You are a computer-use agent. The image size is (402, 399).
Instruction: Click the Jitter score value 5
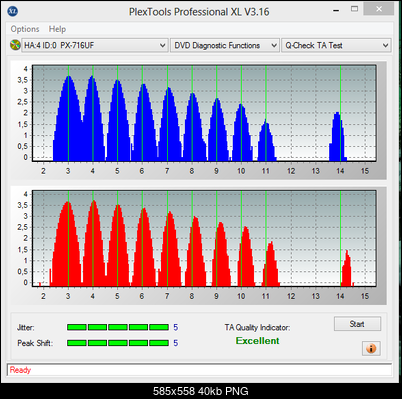click(176, 327)
